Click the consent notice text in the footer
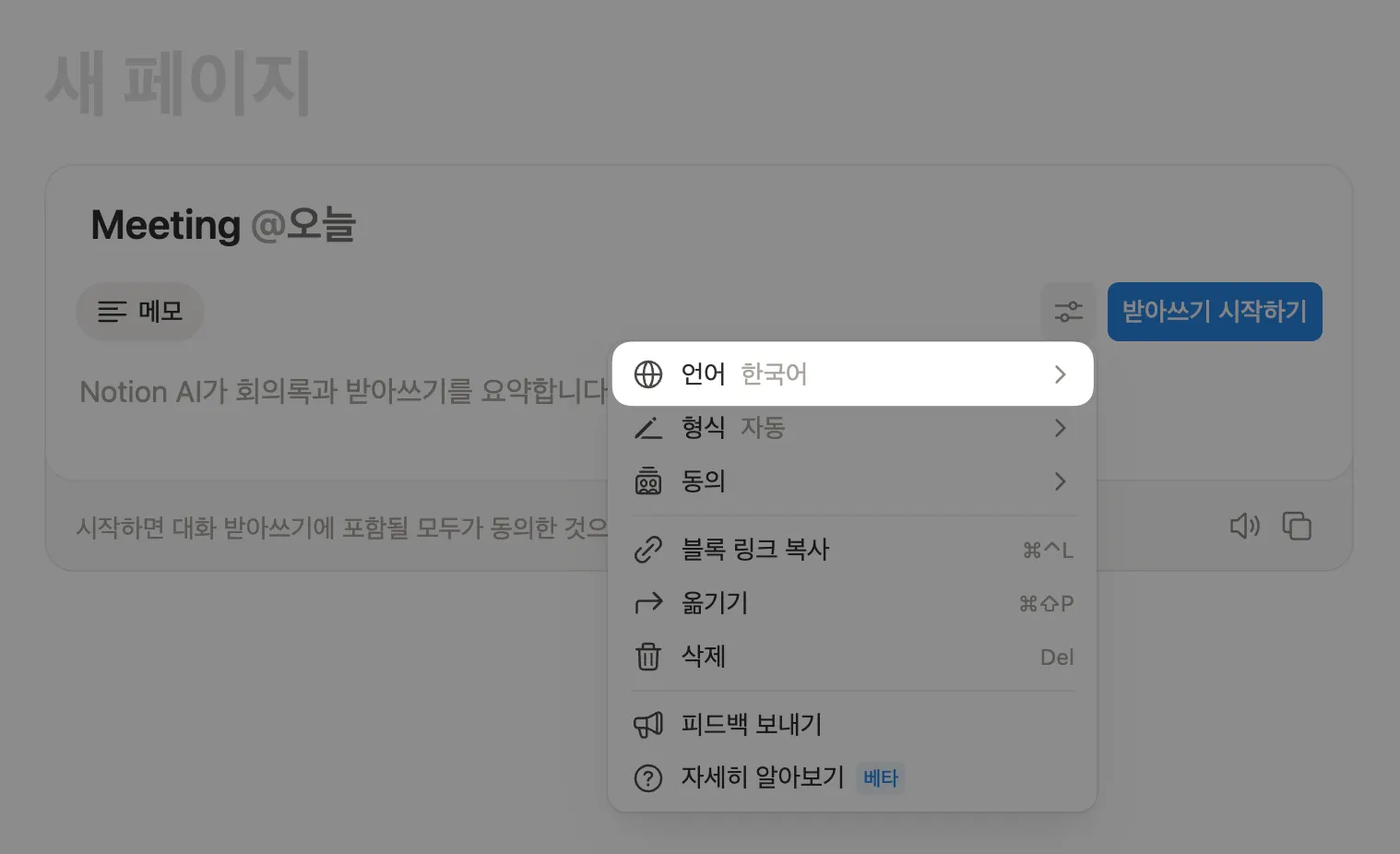This screenshot has height=854, width=1400. coord(341,528)
